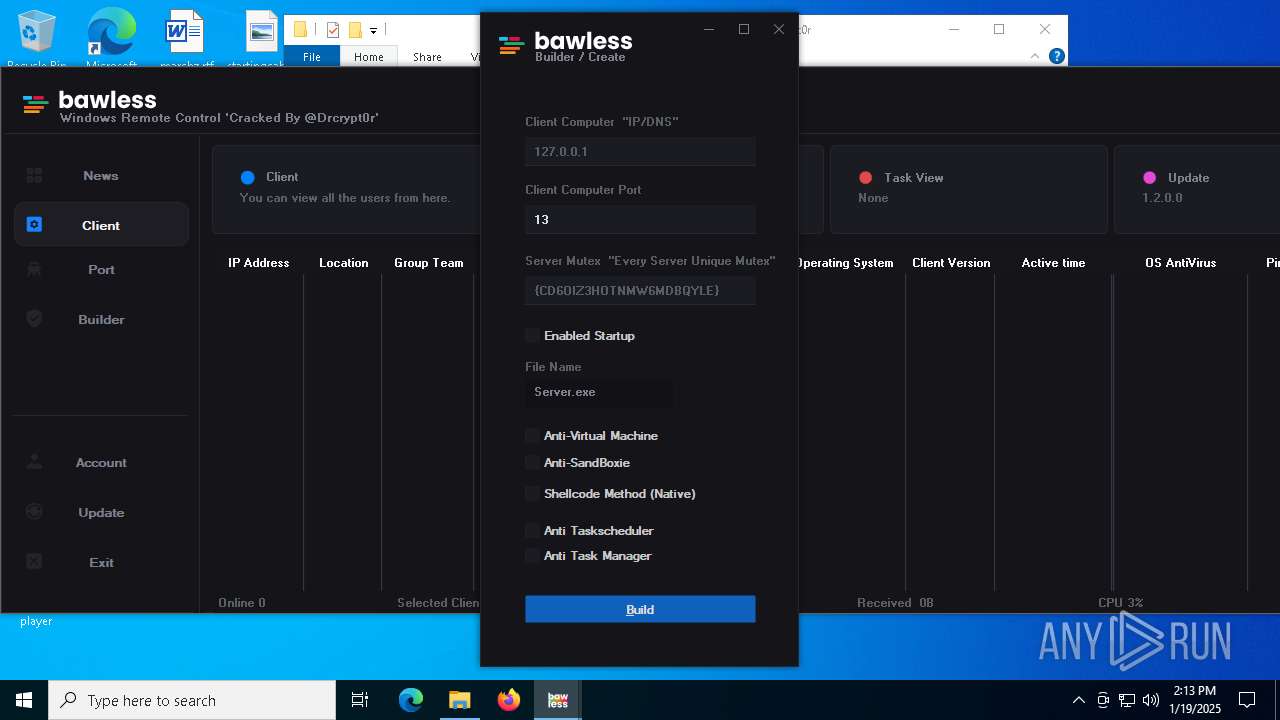Open the Port sidebar section
This screenshot has height=720, width=1280.
(100, 270)
